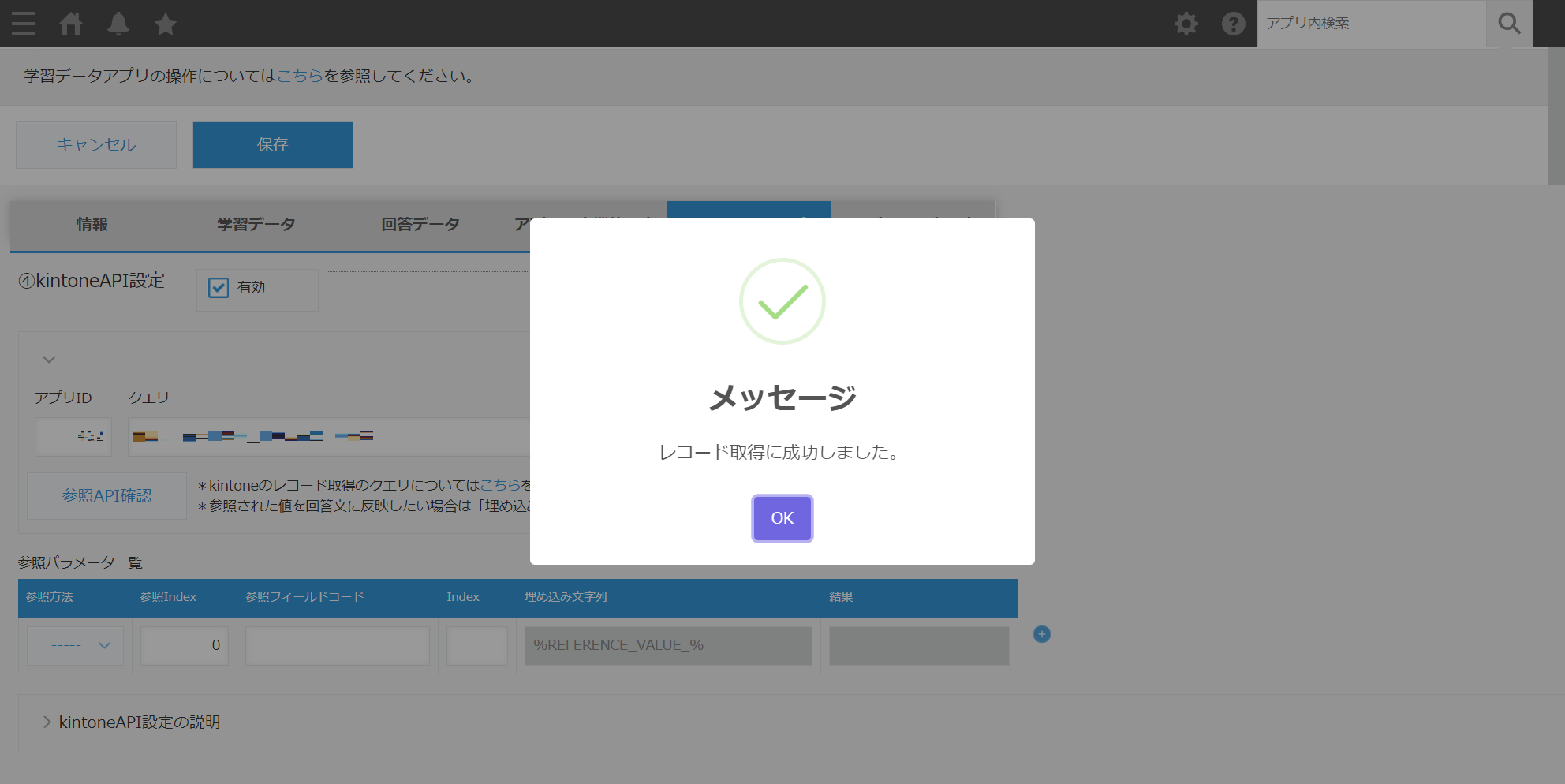Go to the home portal icon
This screenshot has height=784, width=1565.
71,24
